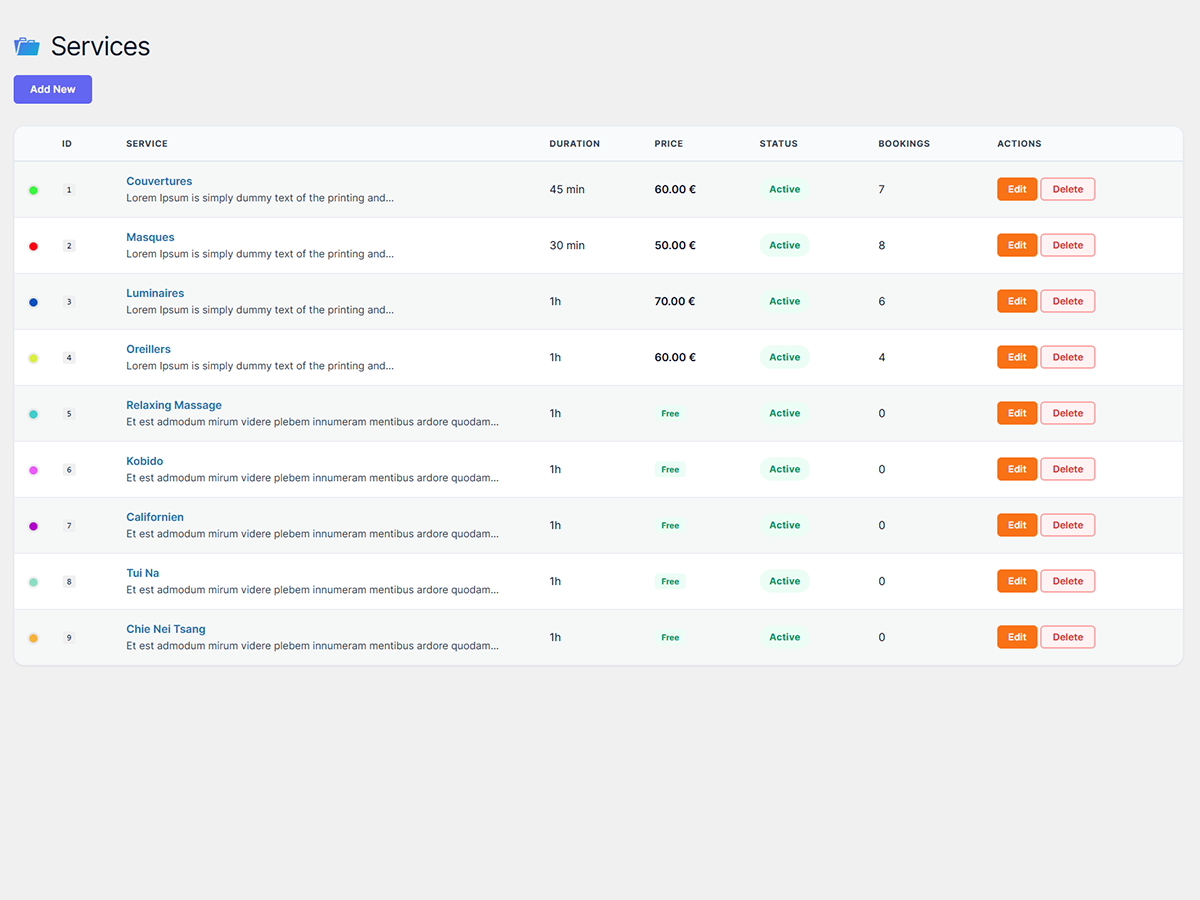
Task: Click the blue folder icon beside Services
Action: point(27,47)
